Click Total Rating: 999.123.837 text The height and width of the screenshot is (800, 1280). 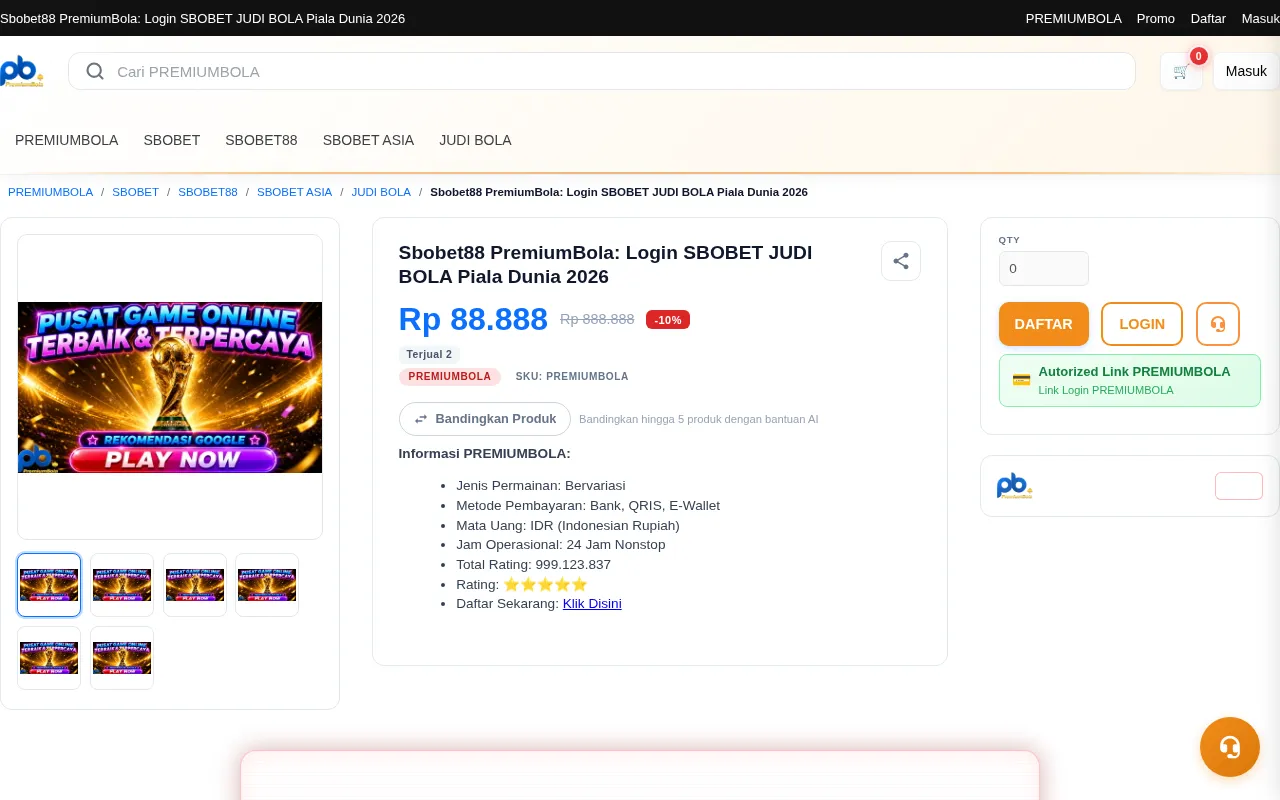tap(533, 565)
